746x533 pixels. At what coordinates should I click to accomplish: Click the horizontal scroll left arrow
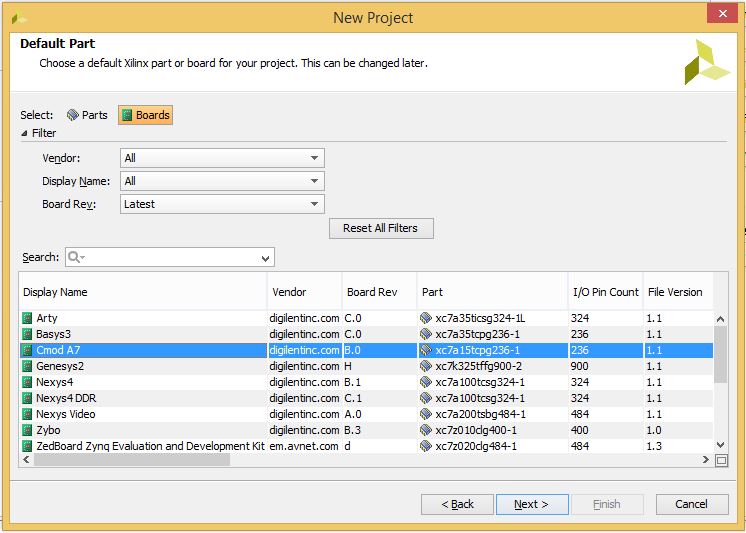click(26, 459)
